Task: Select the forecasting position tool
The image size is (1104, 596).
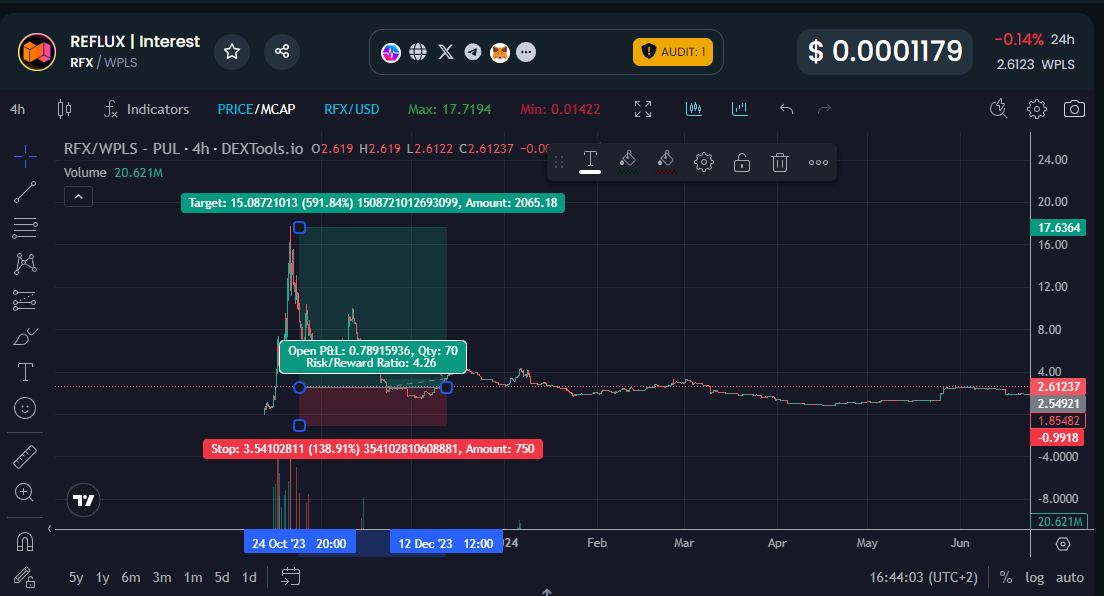Action: point(25,301)
